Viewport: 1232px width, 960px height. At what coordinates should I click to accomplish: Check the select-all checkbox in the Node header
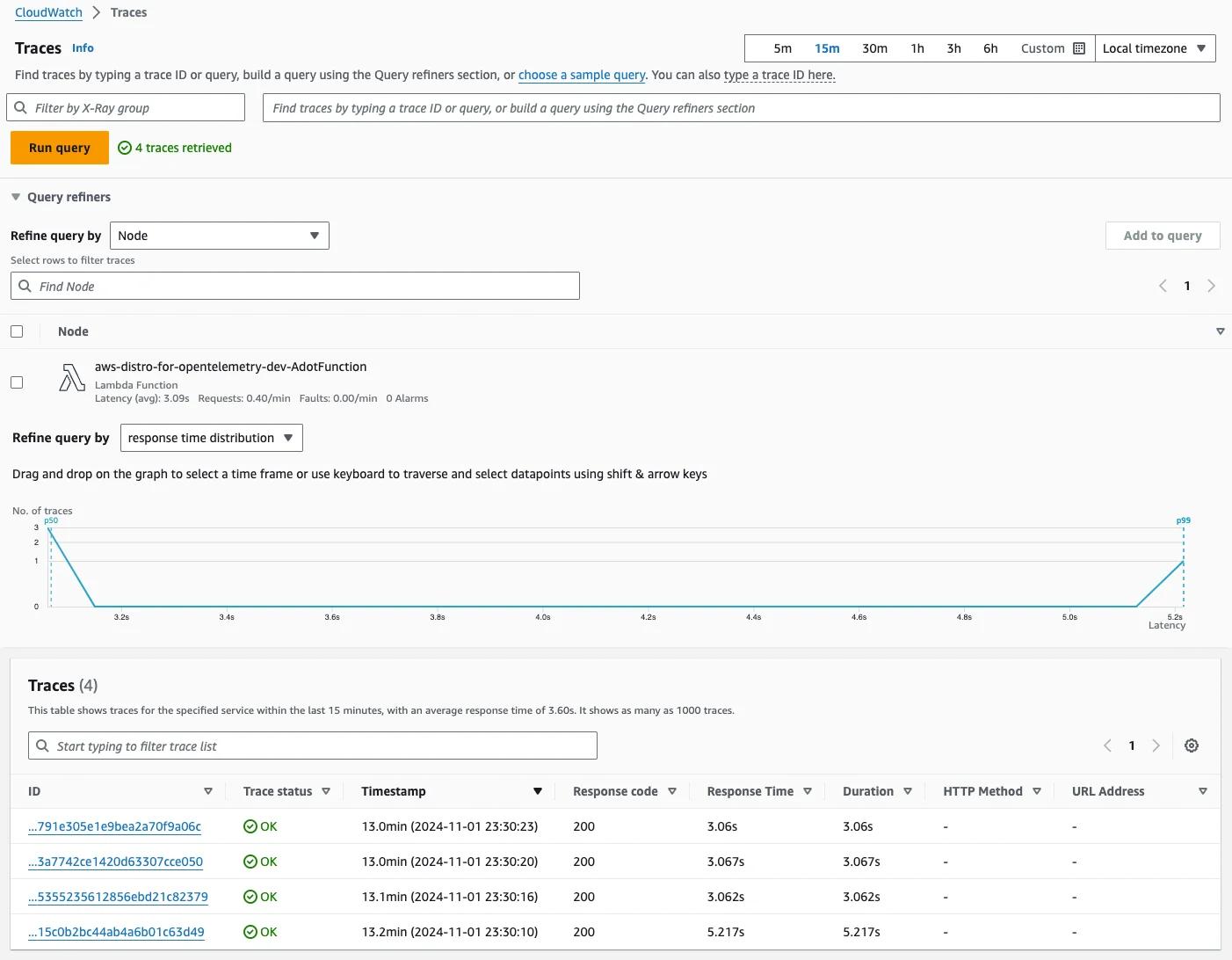pyautogui.click(x=17, y=331)
